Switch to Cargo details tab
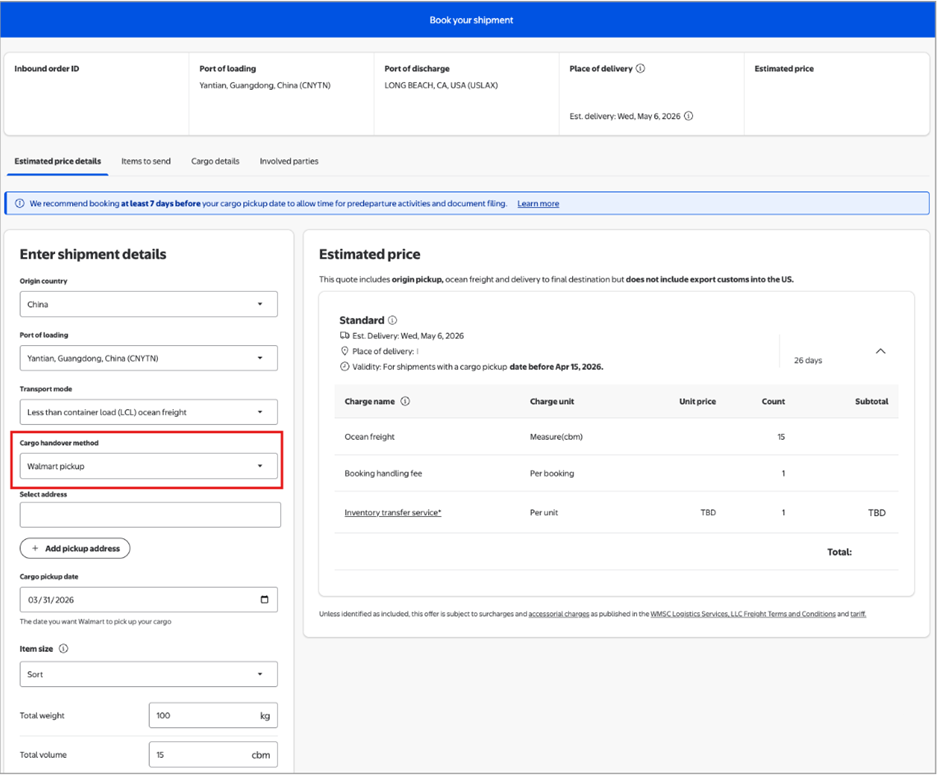The width and height of the screenshot is (938, 775). (215, 161)
